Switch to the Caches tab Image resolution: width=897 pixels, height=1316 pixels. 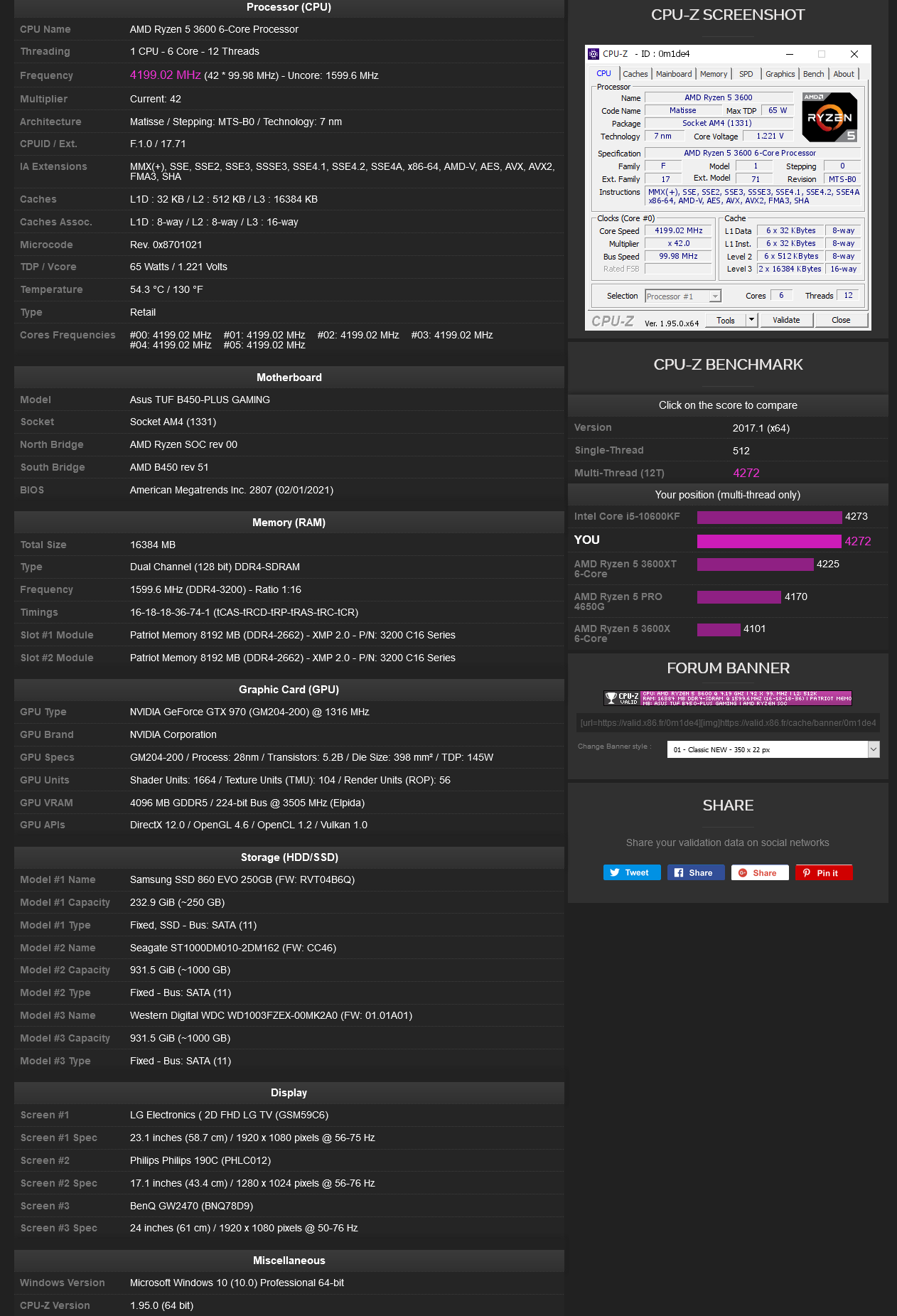pyautogui.click(x=635, y=74)
